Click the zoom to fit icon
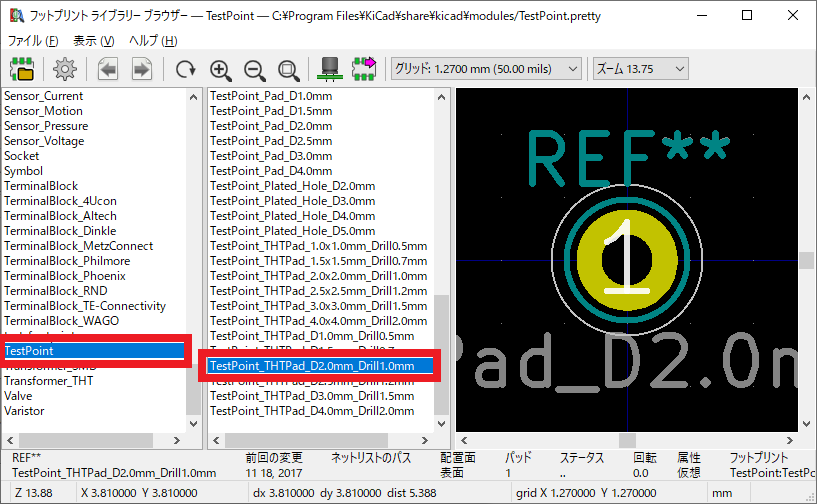817x504 pixels. coord(288,69)
